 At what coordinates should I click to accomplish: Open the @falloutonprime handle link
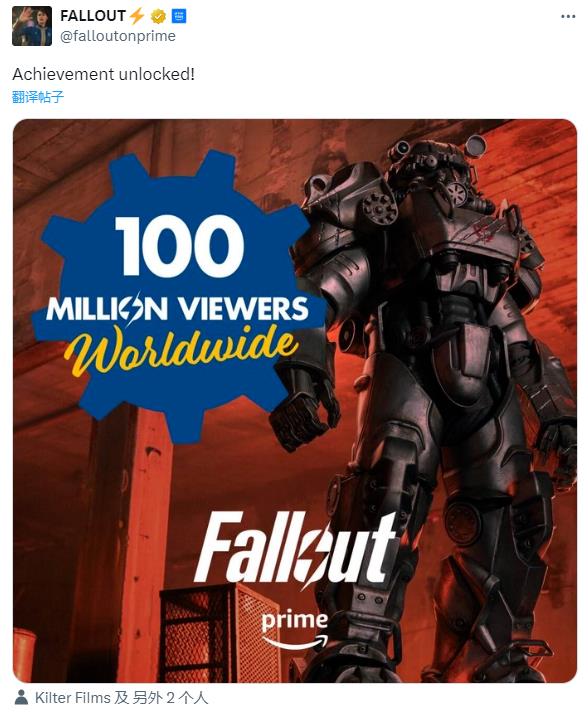click(118, 36)
